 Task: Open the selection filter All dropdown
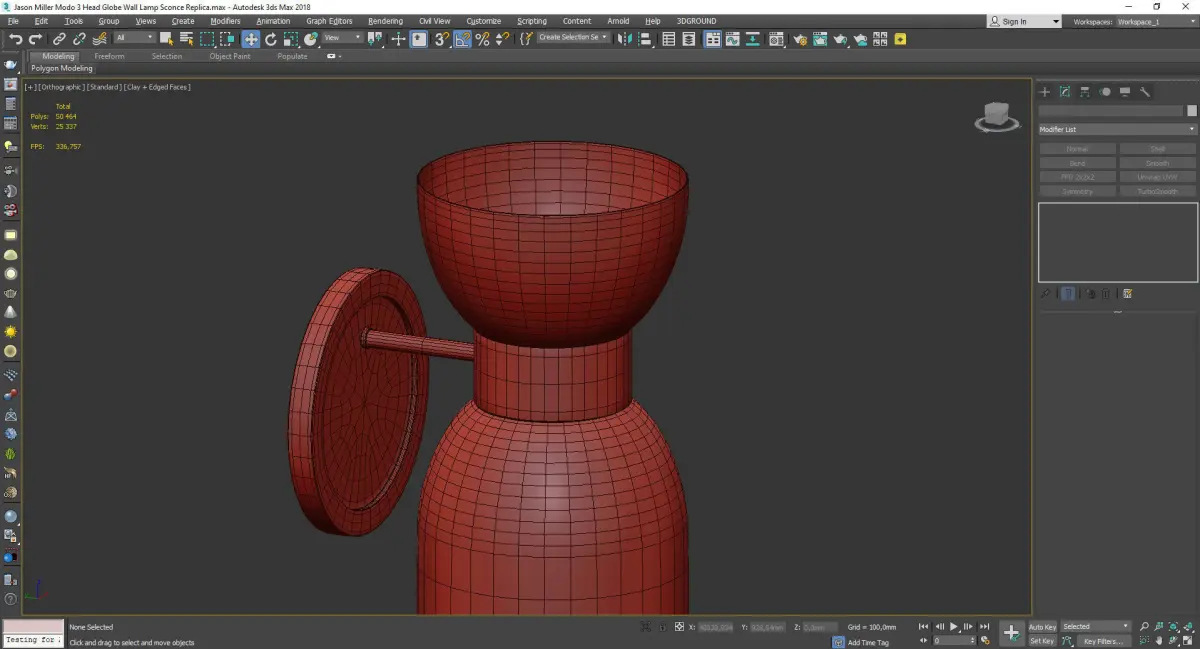click(x=134, y=38)
